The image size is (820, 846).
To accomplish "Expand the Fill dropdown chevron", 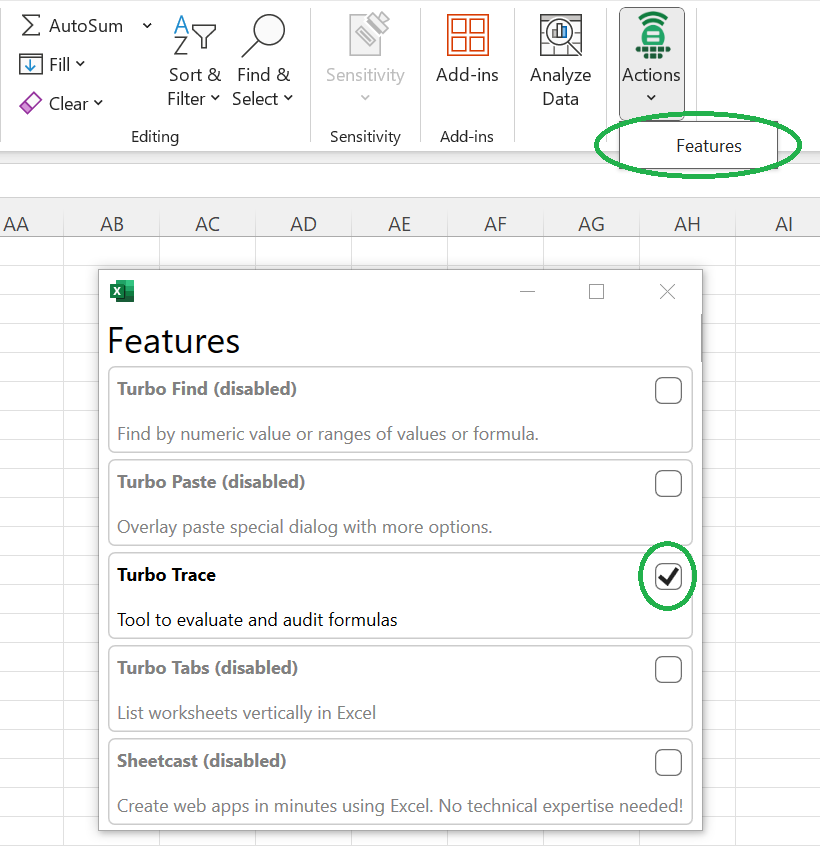I will click(80, 64).
